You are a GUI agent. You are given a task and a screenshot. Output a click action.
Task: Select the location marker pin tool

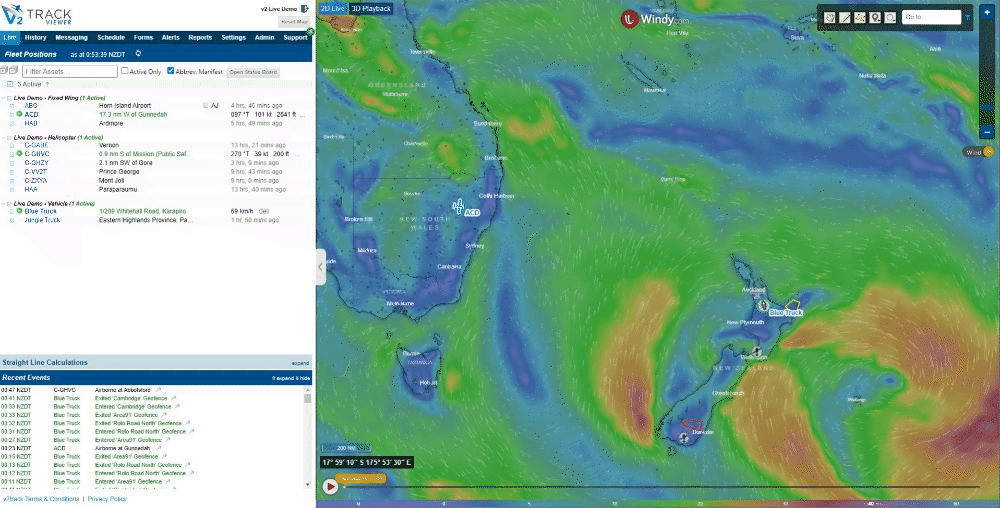(x=876, y=18)
